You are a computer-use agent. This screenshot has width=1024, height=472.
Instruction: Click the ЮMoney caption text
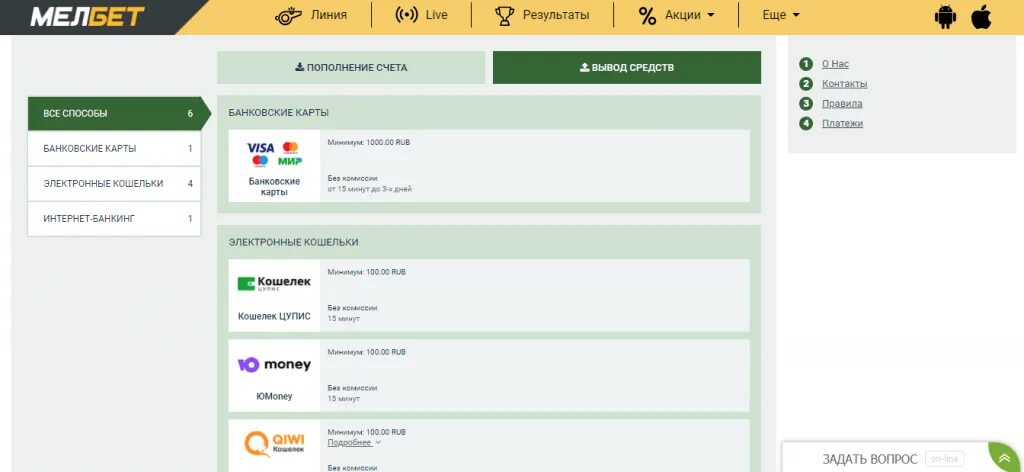274,396
